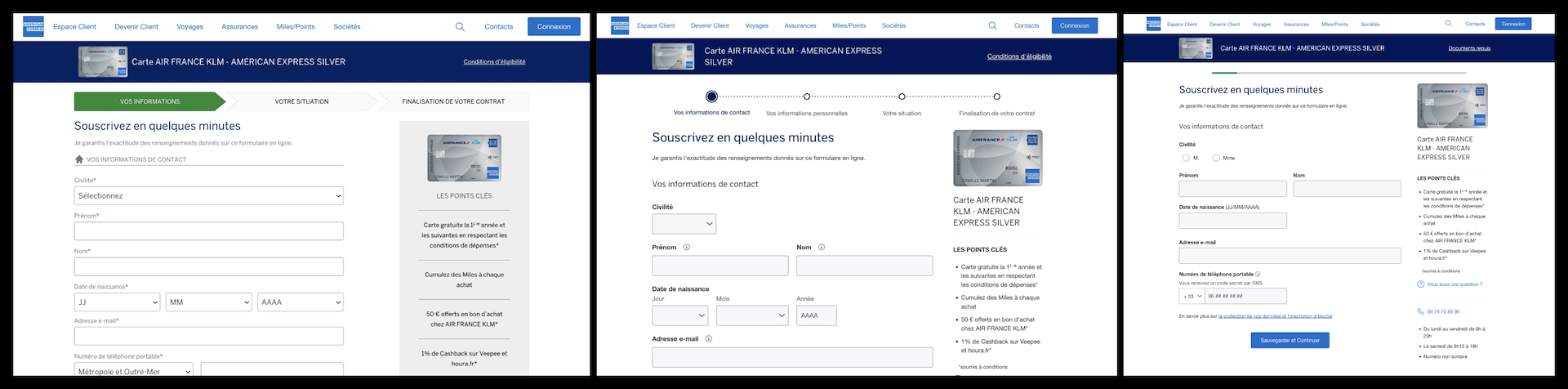
Task: Click the JJ/MM/AAAA birth date field
Action: coord(1232,221)
